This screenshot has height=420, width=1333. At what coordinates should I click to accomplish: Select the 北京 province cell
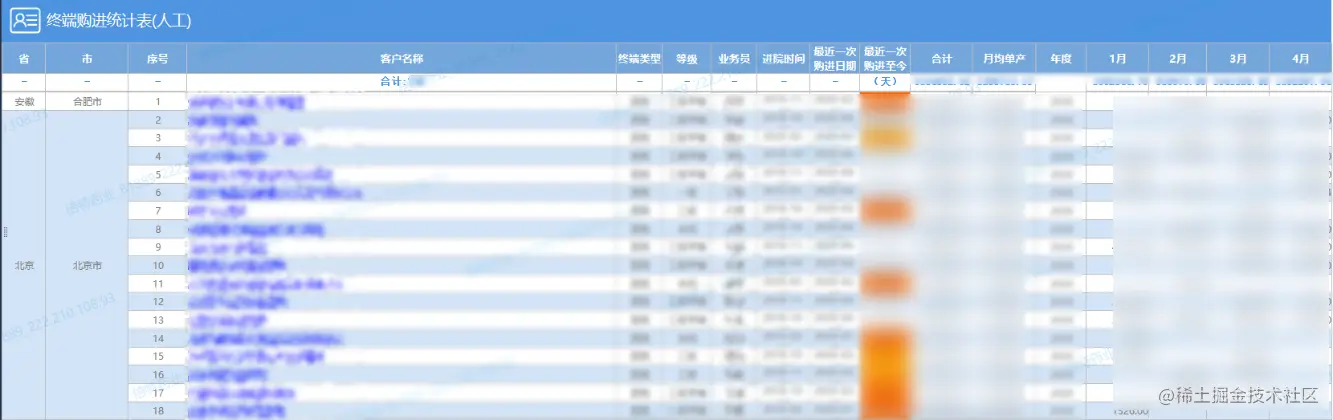(x=24, y=266)
